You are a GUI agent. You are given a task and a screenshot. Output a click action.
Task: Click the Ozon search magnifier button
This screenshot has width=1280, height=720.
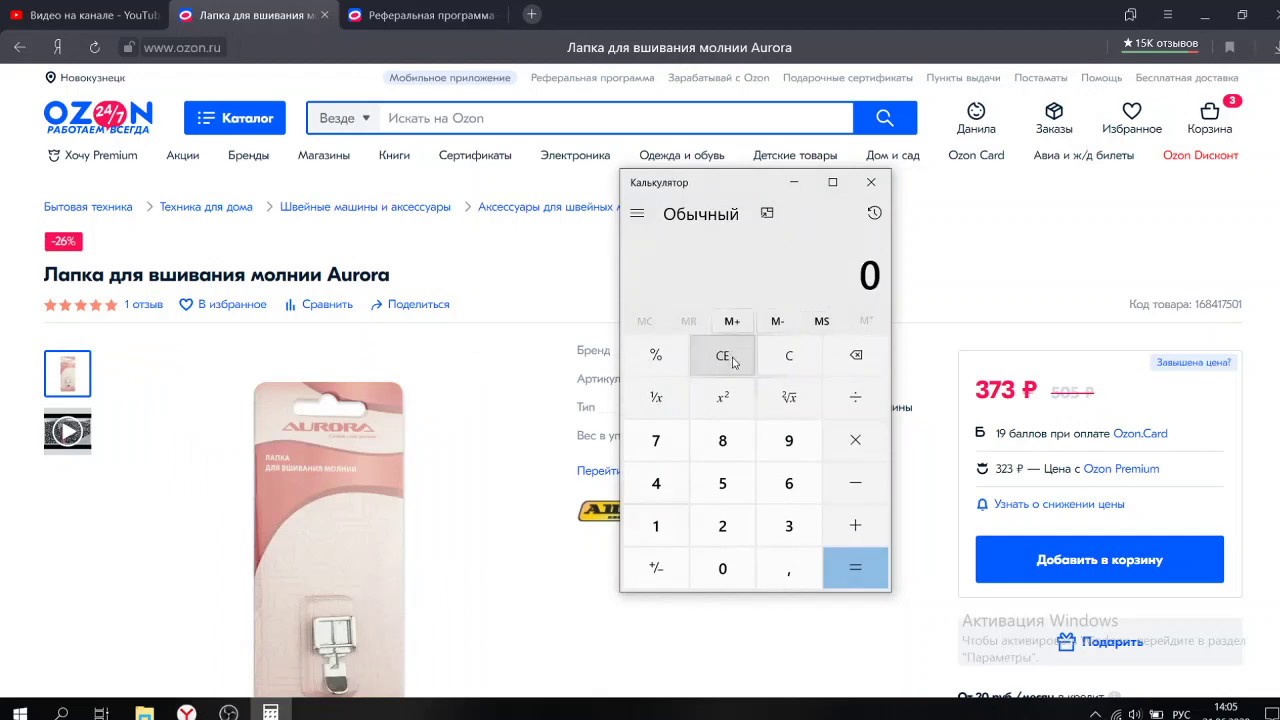click(x=885, y=118)
